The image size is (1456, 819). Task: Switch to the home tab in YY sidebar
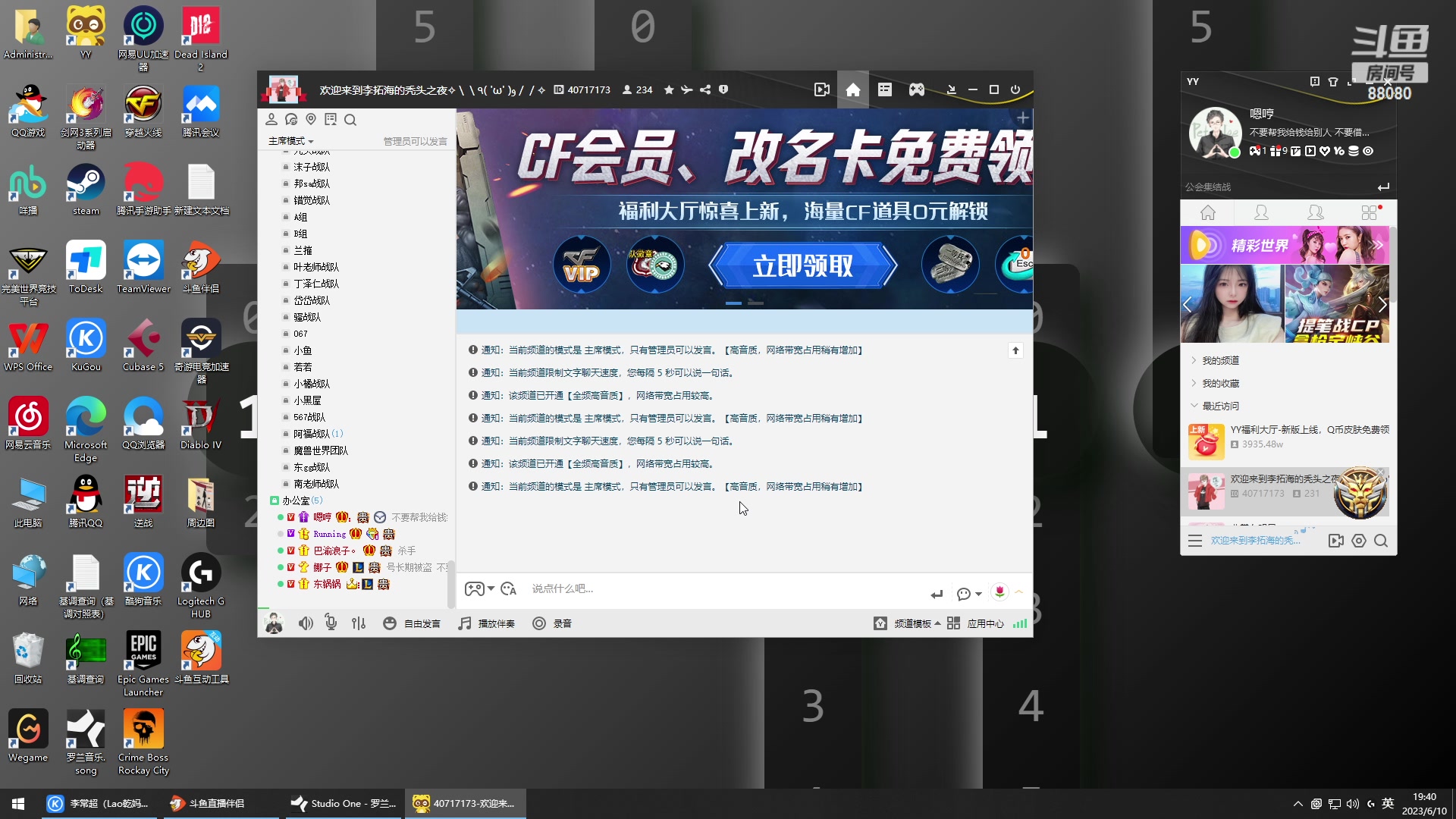point(1208,212)
